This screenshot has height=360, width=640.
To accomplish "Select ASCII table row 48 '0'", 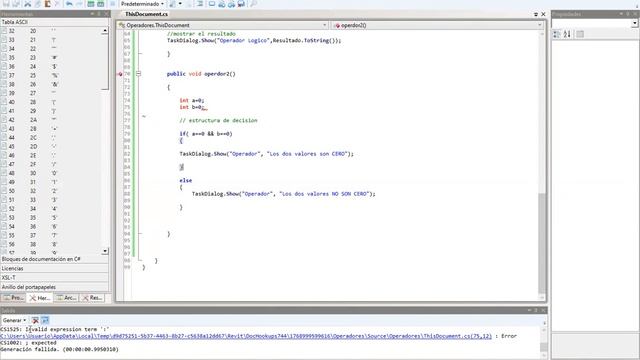I will click(51, 173).
